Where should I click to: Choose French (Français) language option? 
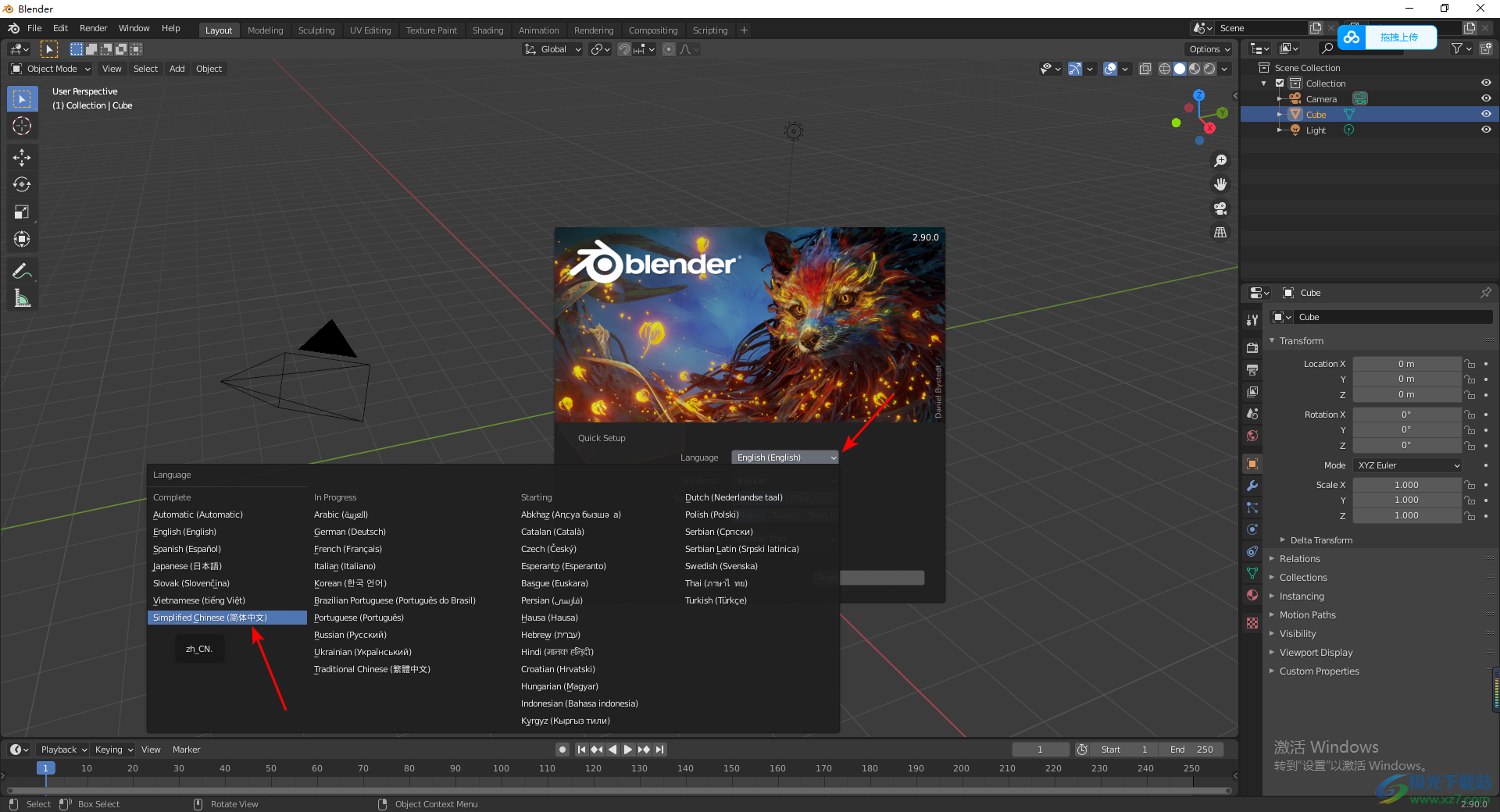[x=348, y=549]
